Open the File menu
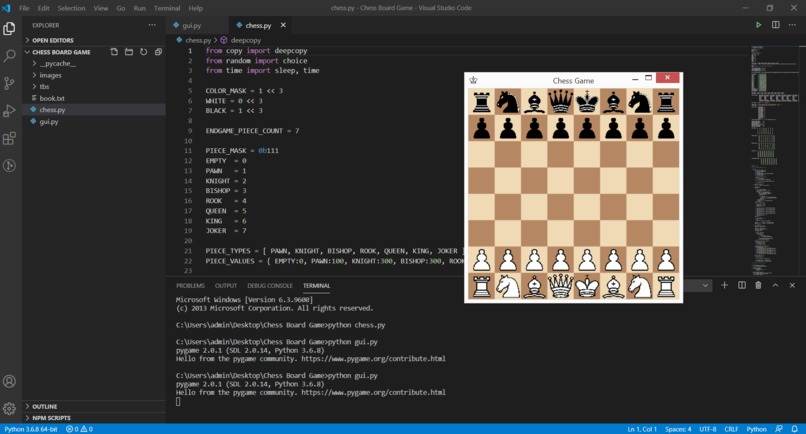The width and height of the screenshot is (806, 434). (x=24, y=8)
